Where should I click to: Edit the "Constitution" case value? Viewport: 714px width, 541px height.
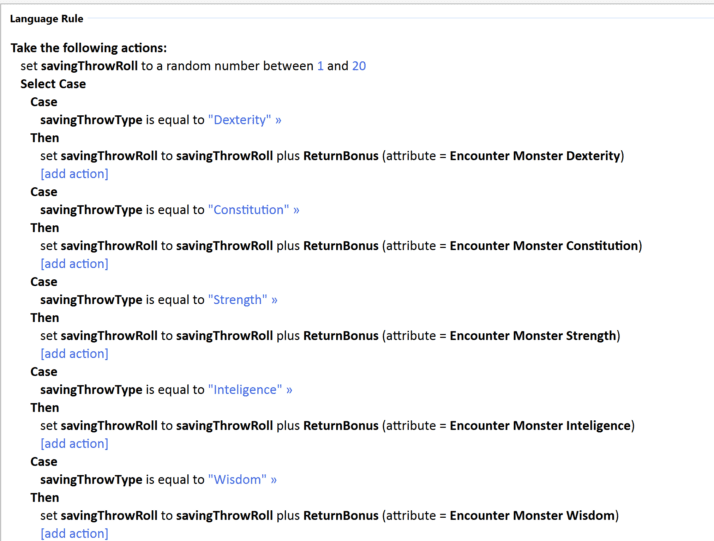248,210
